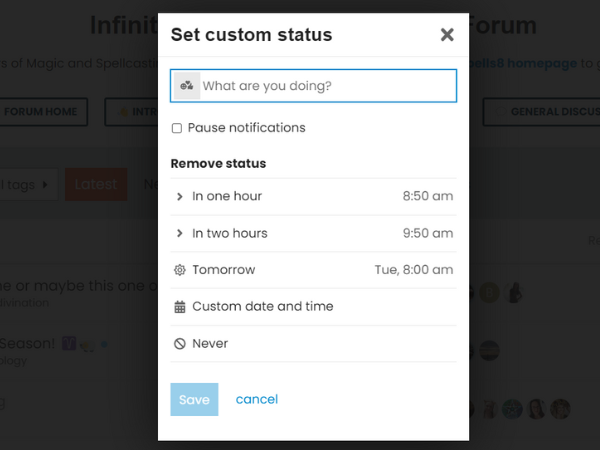This screenshot has height=450, width=600.
Task: Type in 'What are you doing?' field
Action: pyautogui.click(x=325, y=86)
